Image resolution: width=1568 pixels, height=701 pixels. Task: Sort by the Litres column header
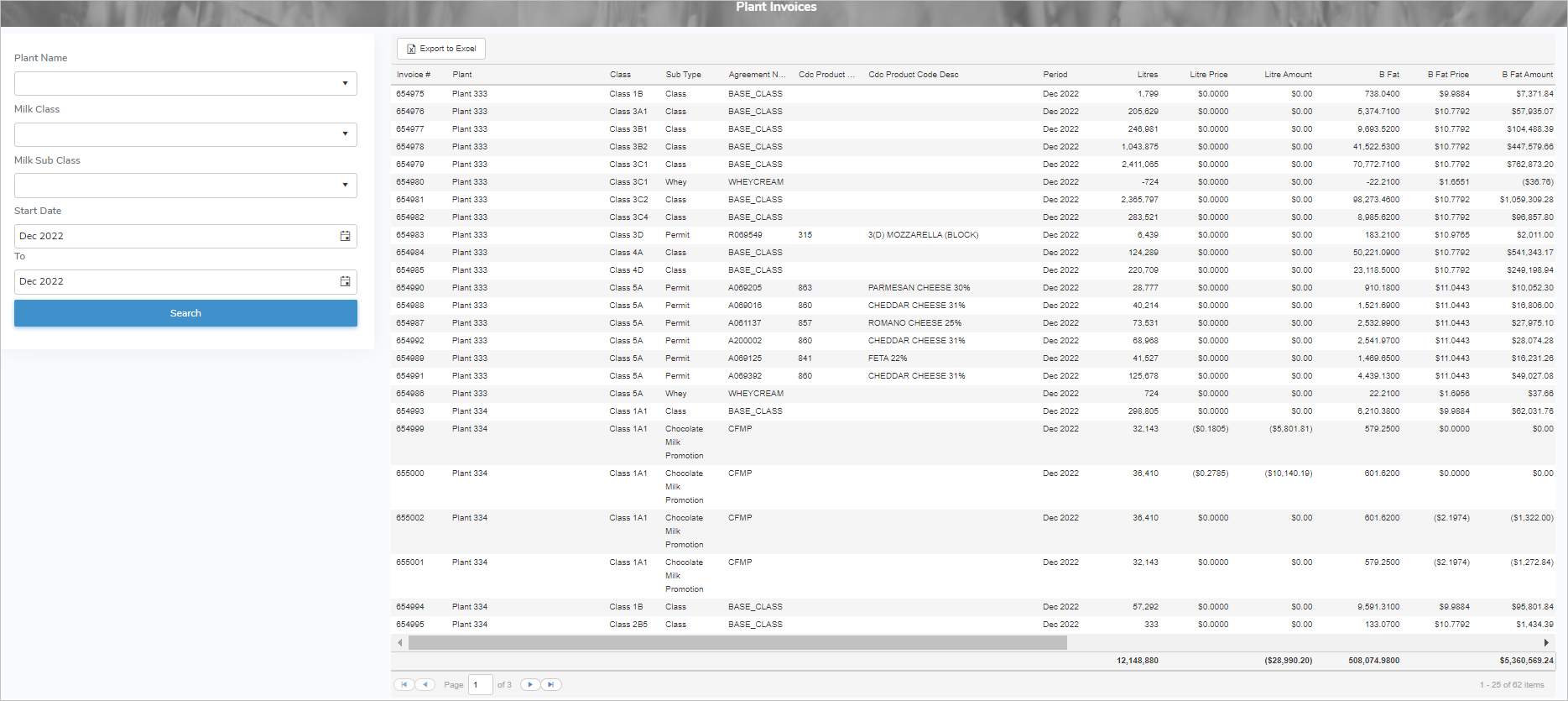point(1147,75)
